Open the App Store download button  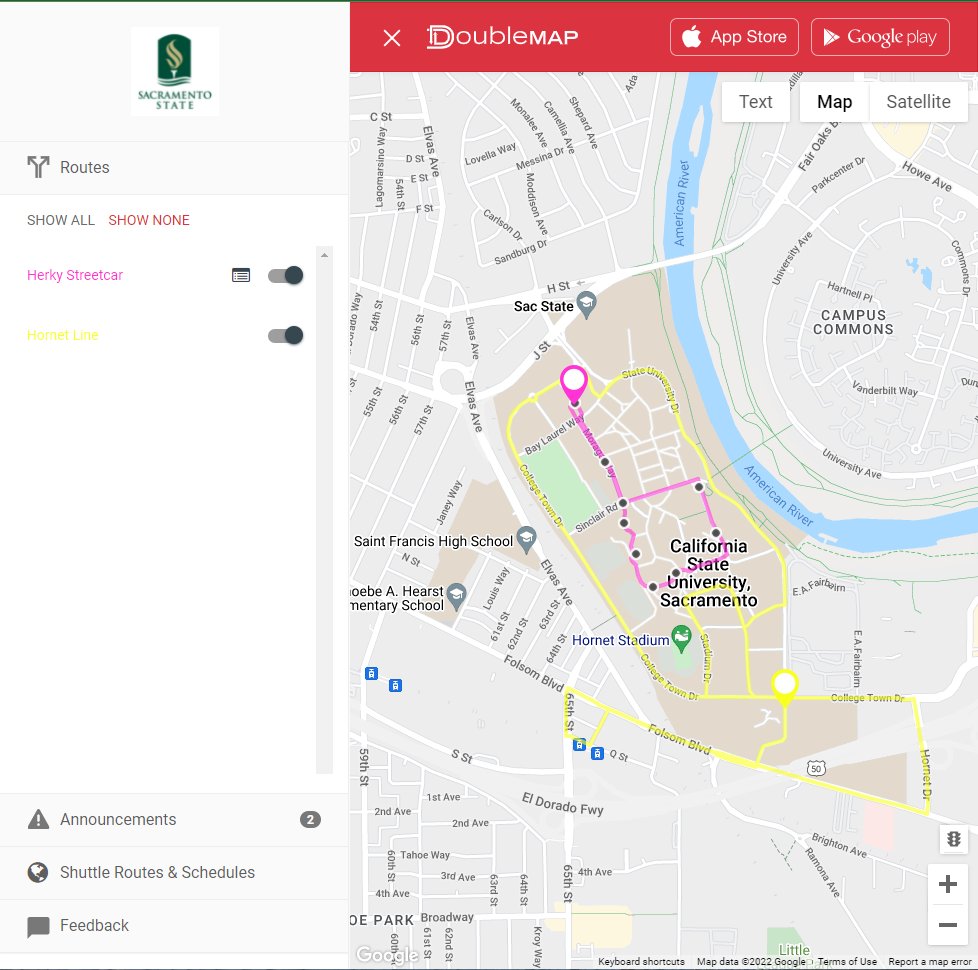click(734, 37)
